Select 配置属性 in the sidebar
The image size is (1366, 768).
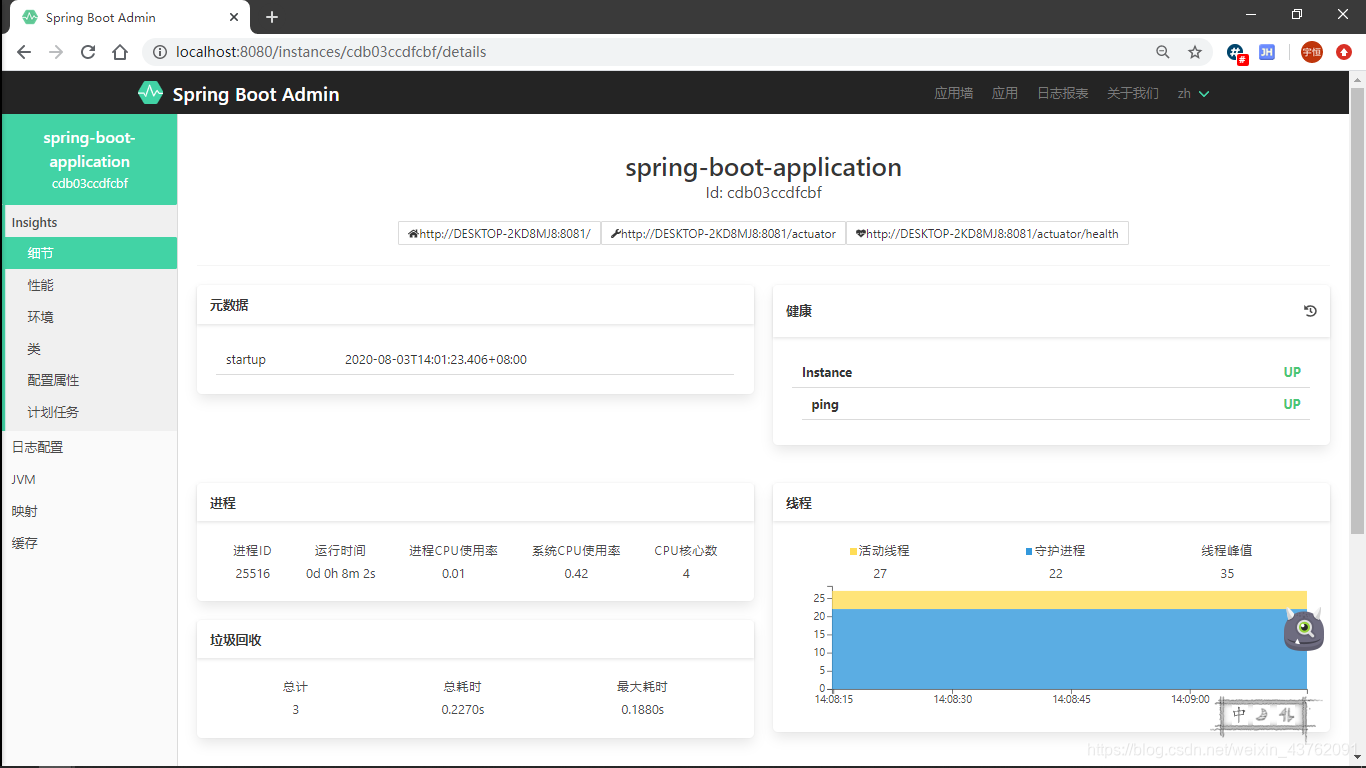pyautogui.click(x=90, y=380)
